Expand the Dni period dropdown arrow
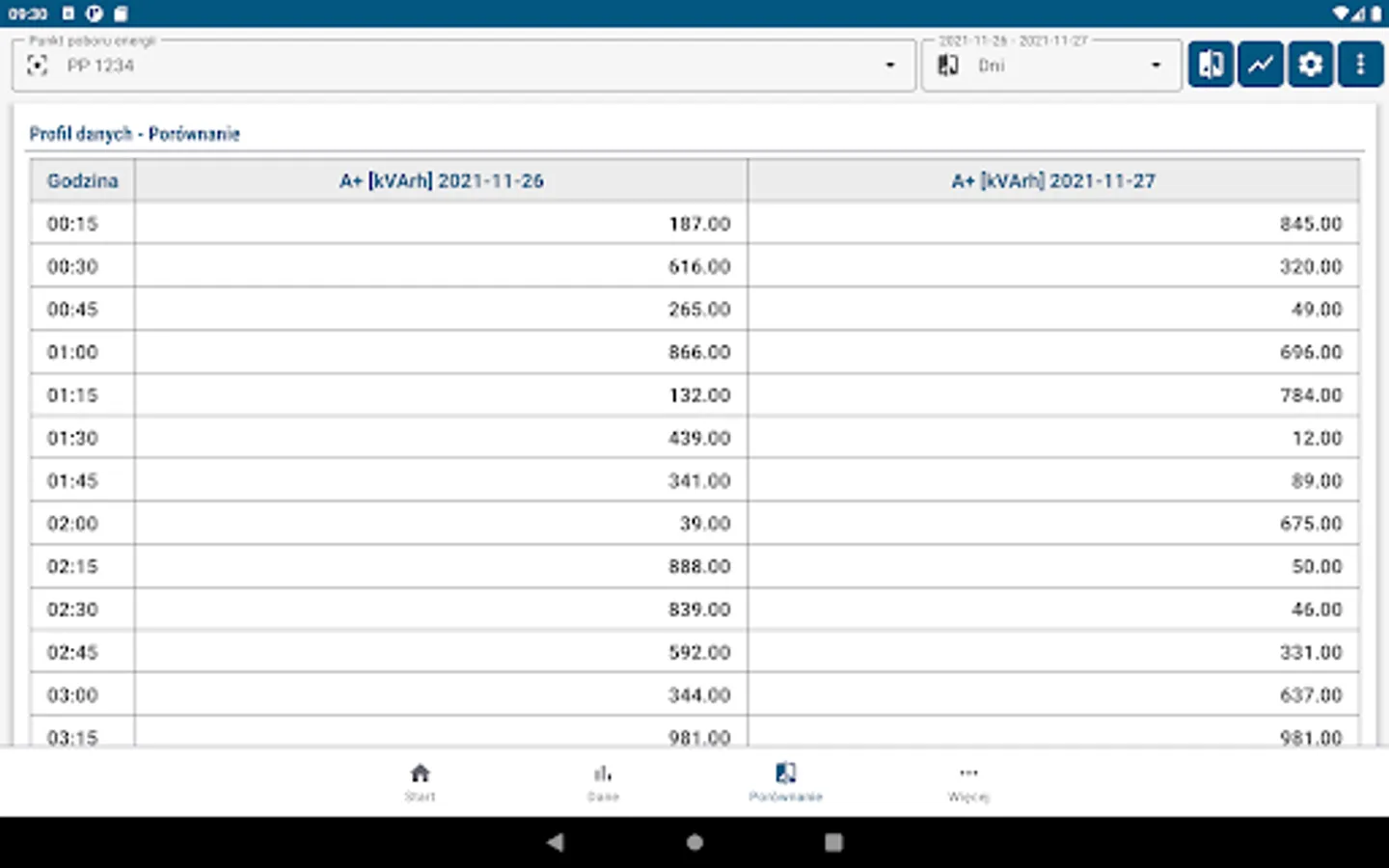This screenshot has width=1389, height=868. (1156, 66)
